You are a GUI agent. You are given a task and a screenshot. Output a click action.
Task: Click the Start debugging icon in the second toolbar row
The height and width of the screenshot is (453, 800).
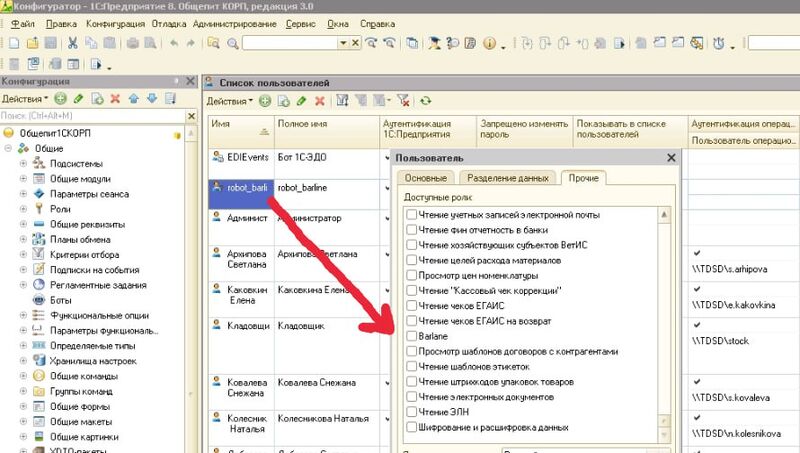(x=95, y=64)
